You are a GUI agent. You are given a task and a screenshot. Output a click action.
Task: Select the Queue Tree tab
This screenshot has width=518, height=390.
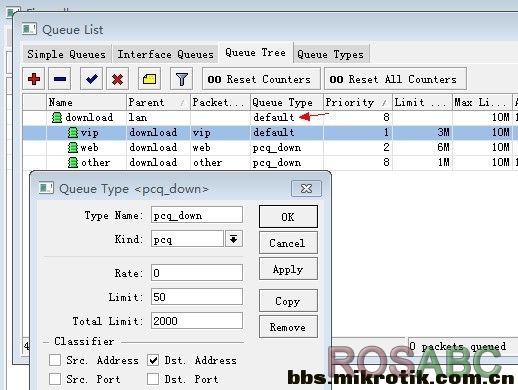pos(255,52)
